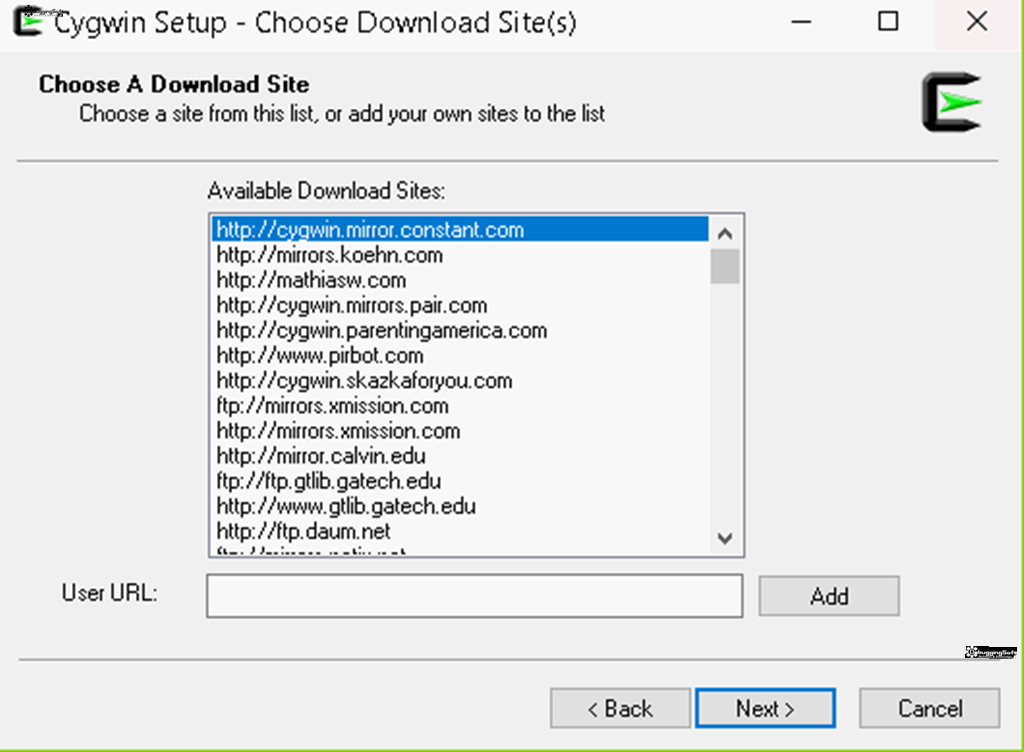Pick http://cygwin.mirrors.pair.com from the list
This screenshot has width=1024, height=752.
460,305
